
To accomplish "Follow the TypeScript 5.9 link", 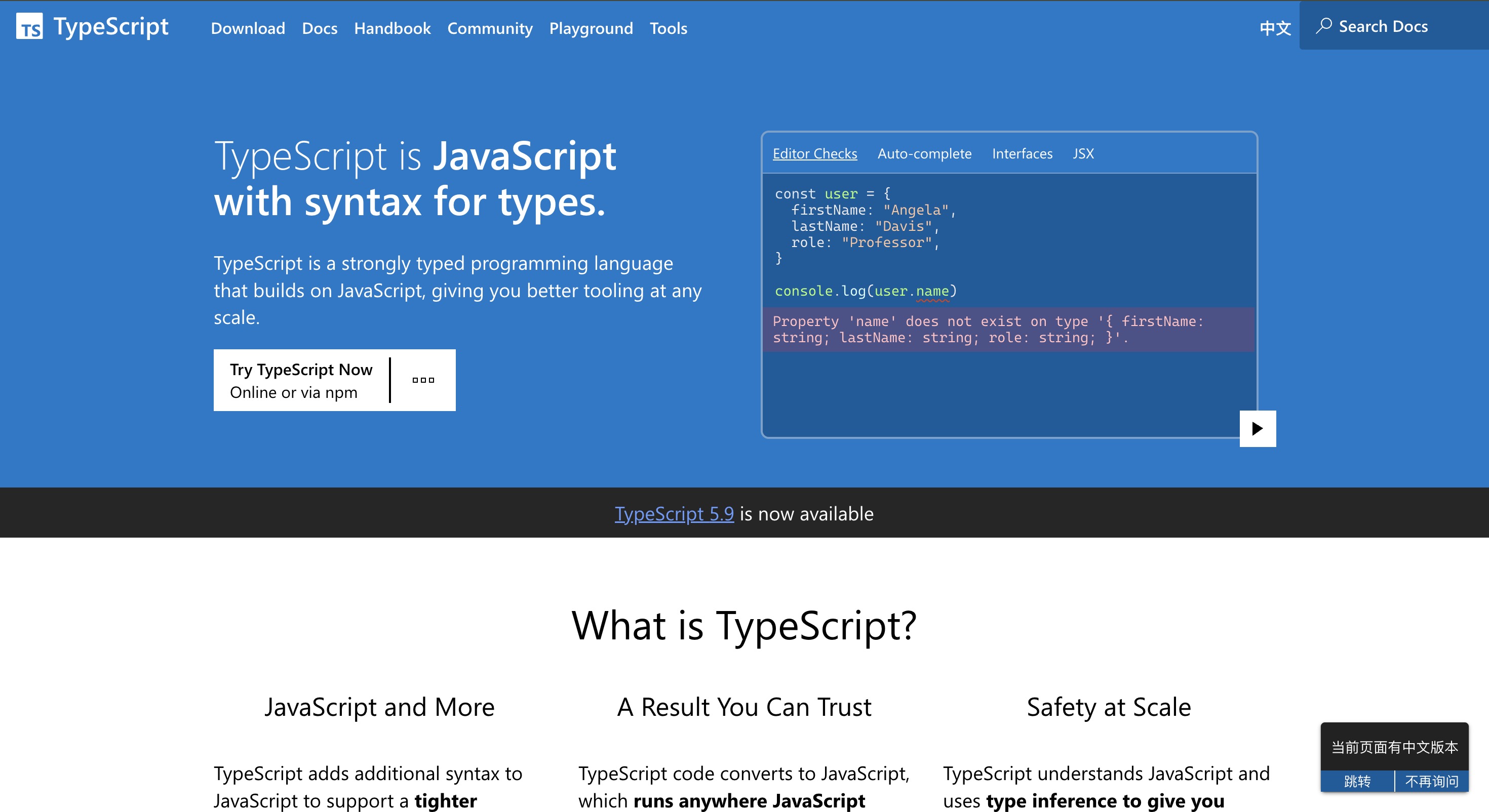I will point(674,513).
